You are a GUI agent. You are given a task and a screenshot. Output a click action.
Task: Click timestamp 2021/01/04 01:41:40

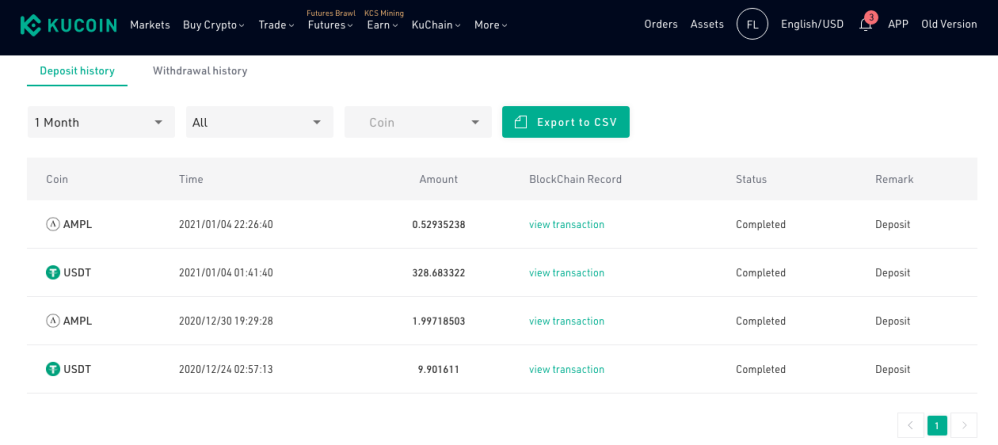226,272
